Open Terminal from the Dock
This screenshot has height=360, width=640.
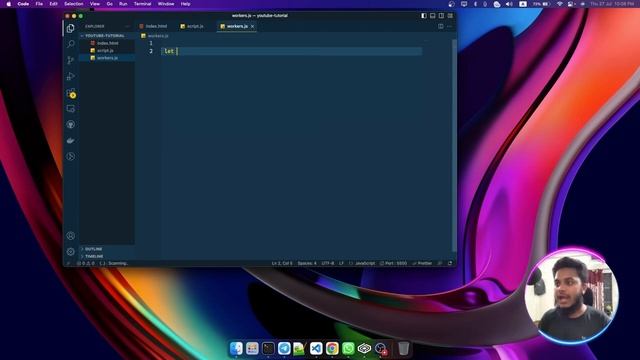click(268, 348)
